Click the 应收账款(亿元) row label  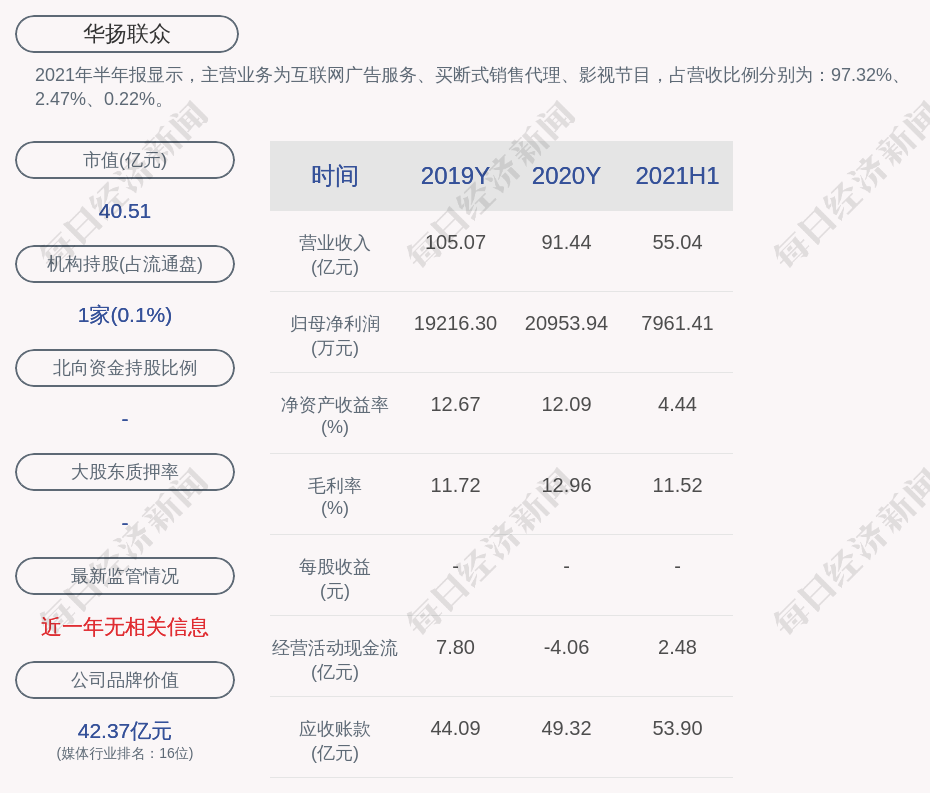click(335, 741)
